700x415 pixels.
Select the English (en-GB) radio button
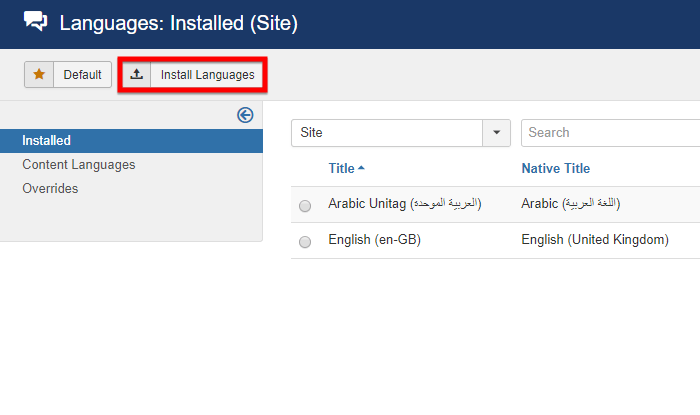click(305, 242)
